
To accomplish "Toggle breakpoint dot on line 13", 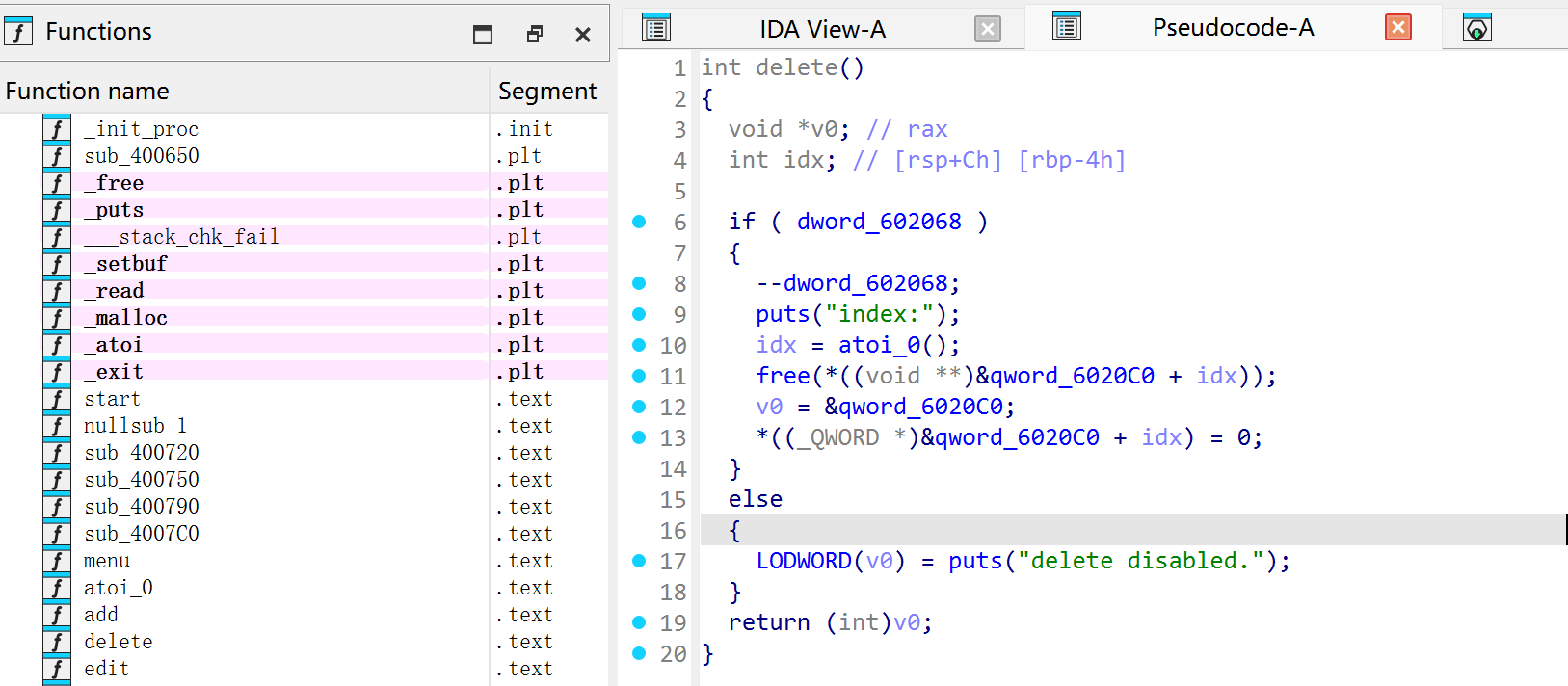I will pyautogui.click(x=639, y=437).
